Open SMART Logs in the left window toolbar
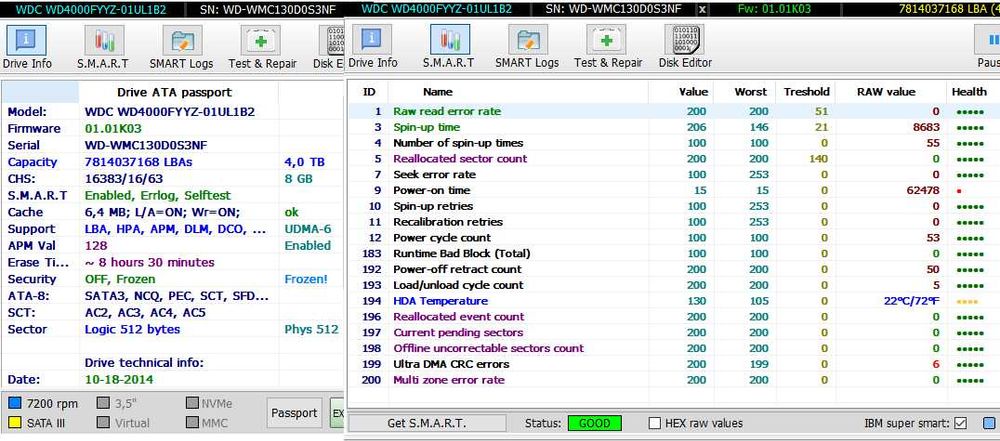 pyautogui.click(x=181, y=47)
